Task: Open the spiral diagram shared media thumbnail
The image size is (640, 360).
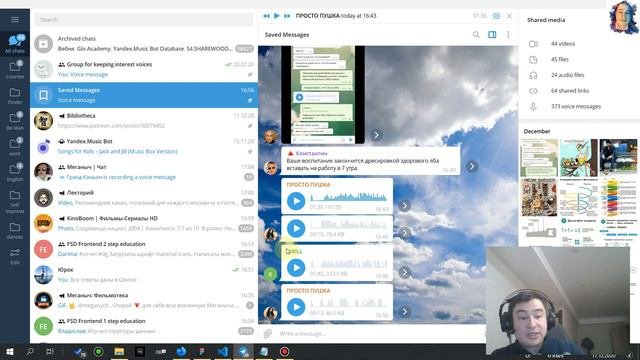Action: 578,197
